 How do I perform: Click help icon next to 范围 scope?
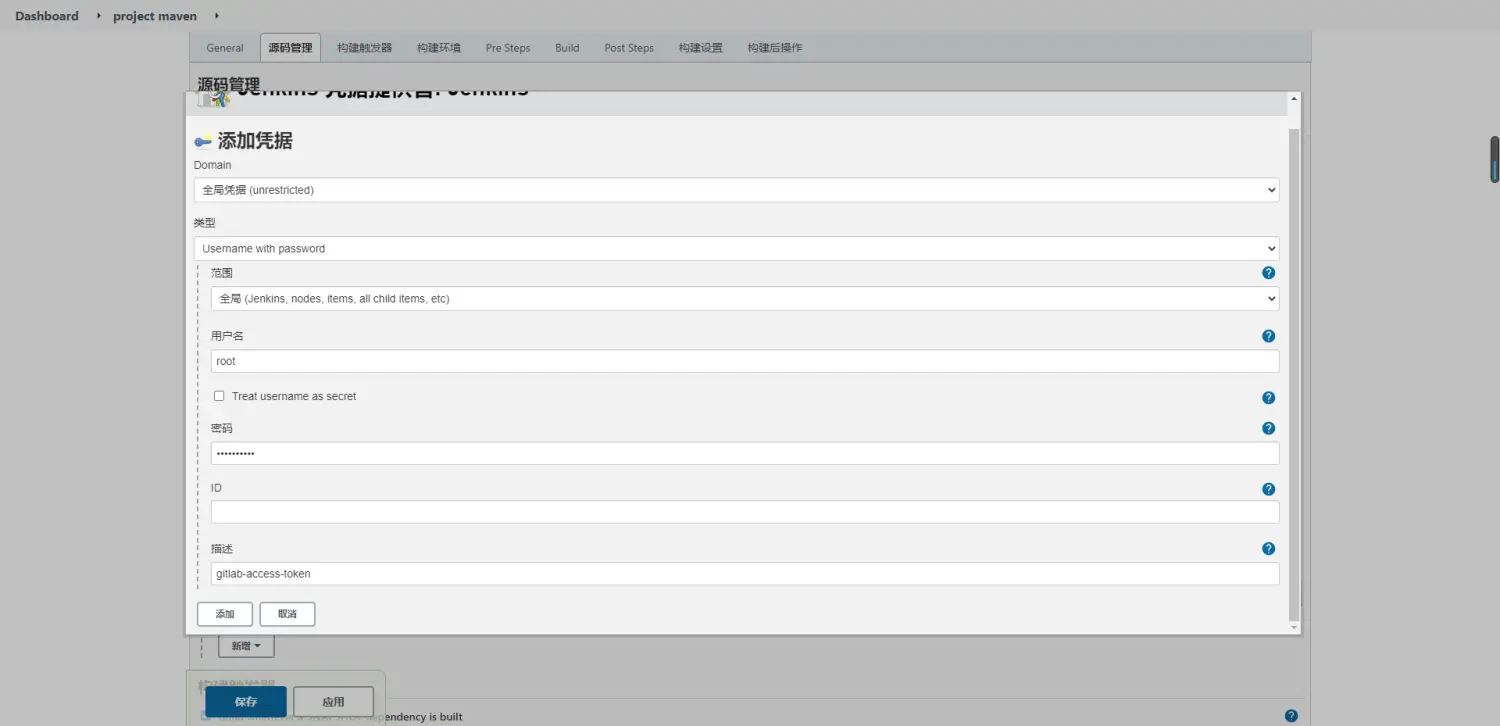(1268, 273)
